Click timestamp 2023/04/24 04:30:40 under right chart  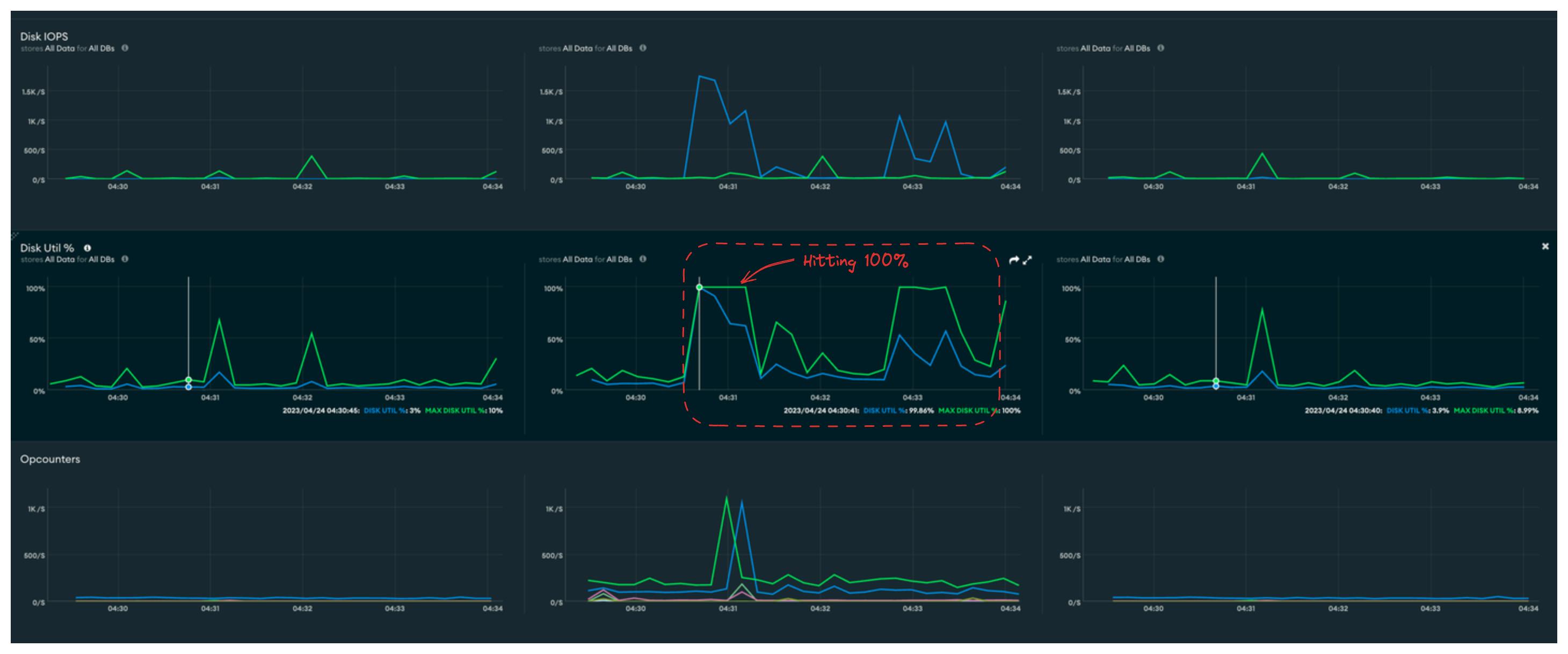coord(1343,411)
